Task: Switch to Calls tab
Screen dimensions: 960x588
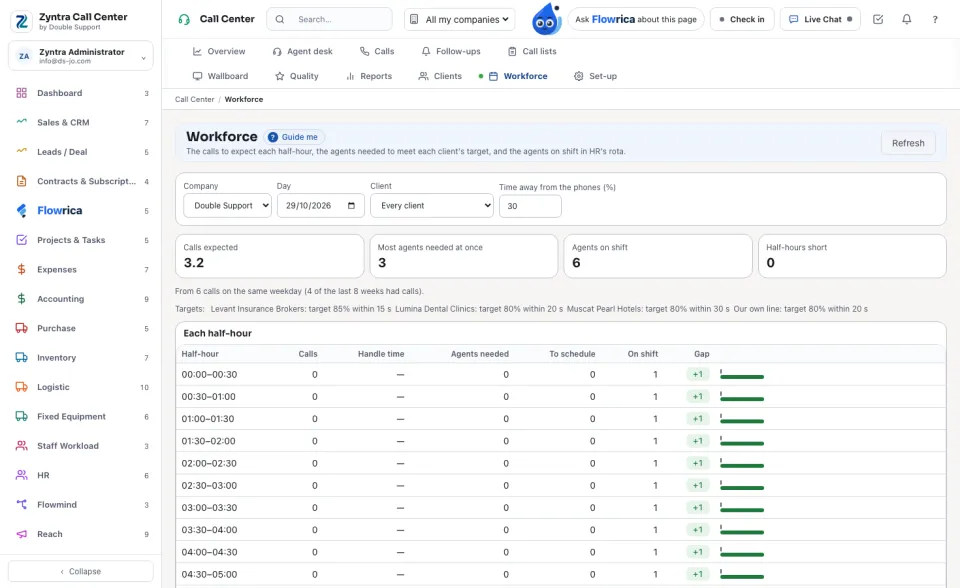Action: pyautogui.click(x=377, y=51)
